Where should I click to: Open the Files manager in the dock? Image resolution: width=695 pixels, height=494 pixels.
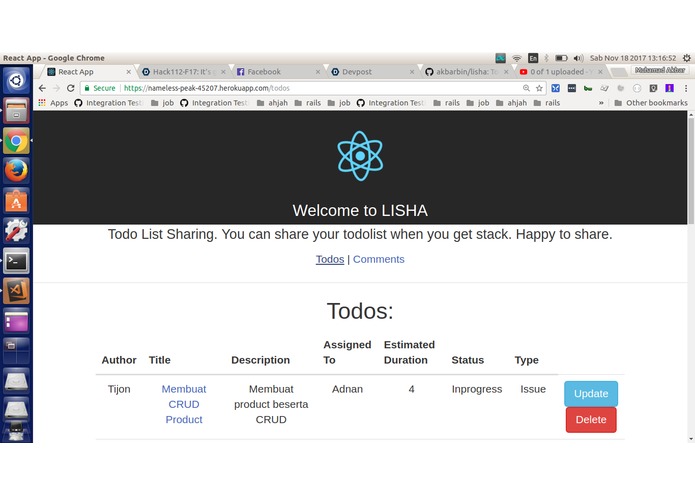pos(16,110)
